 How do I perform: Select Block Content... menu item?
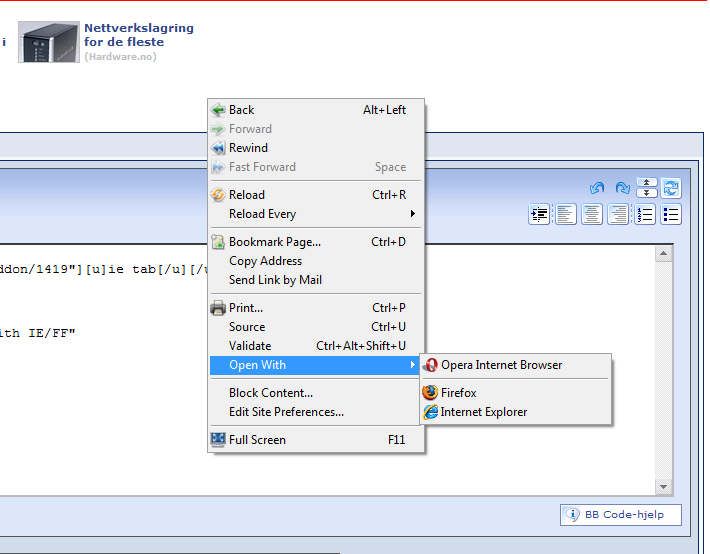316,393
